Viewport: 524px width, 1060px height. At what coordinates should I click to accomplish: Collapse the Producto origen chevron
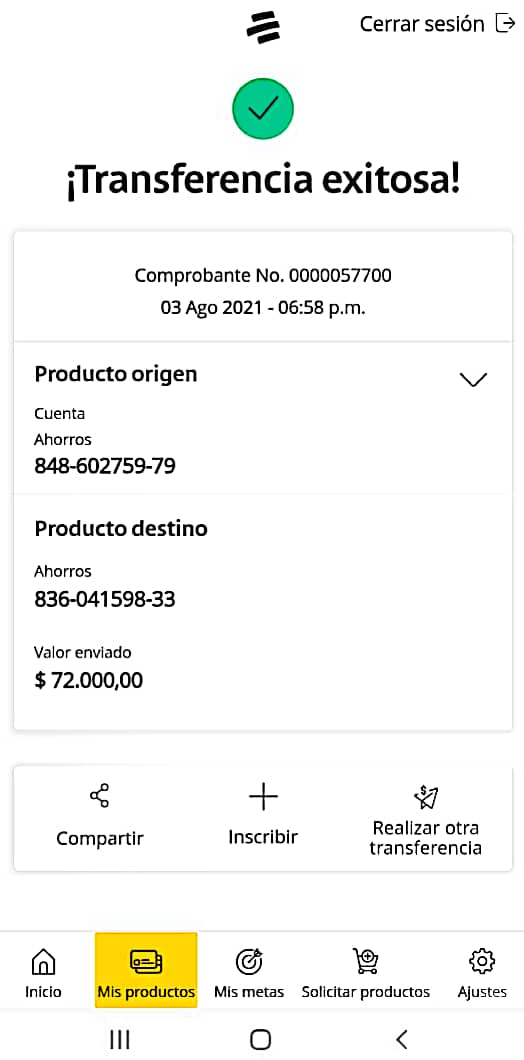[473, 379]
